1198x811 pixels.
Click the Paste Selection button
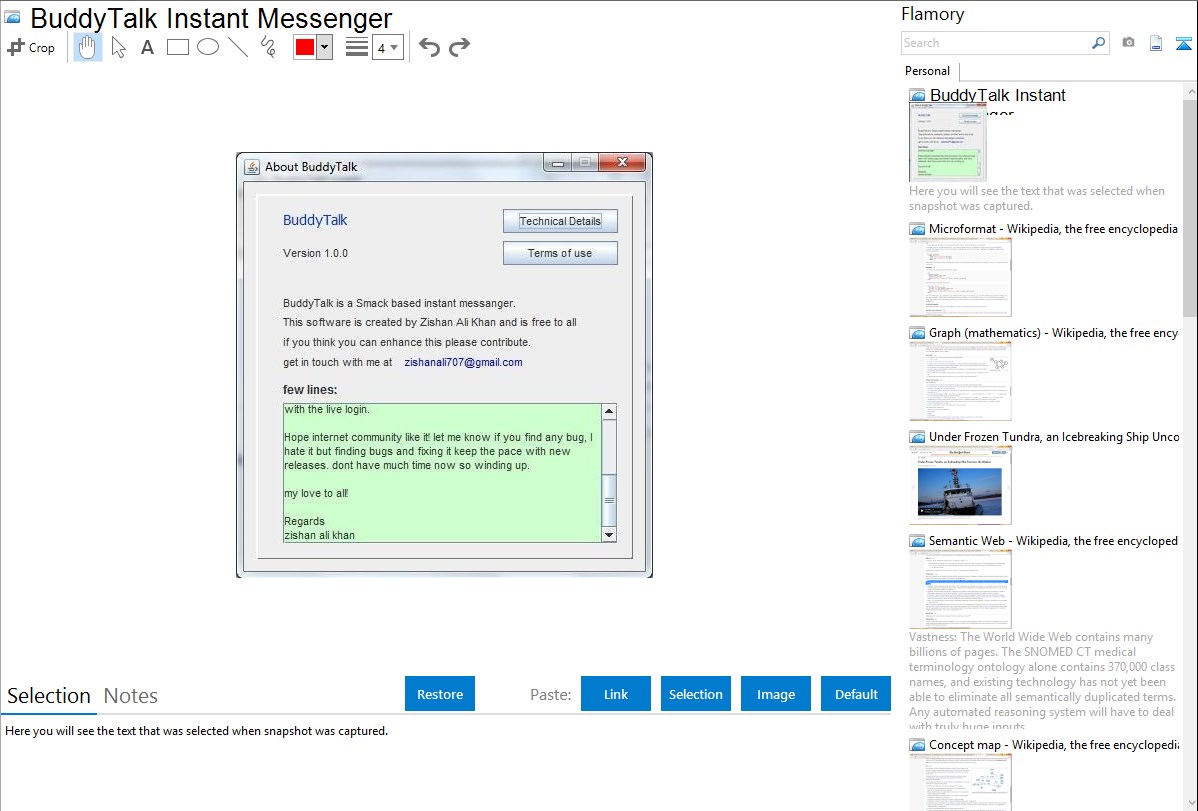point(696,694)
